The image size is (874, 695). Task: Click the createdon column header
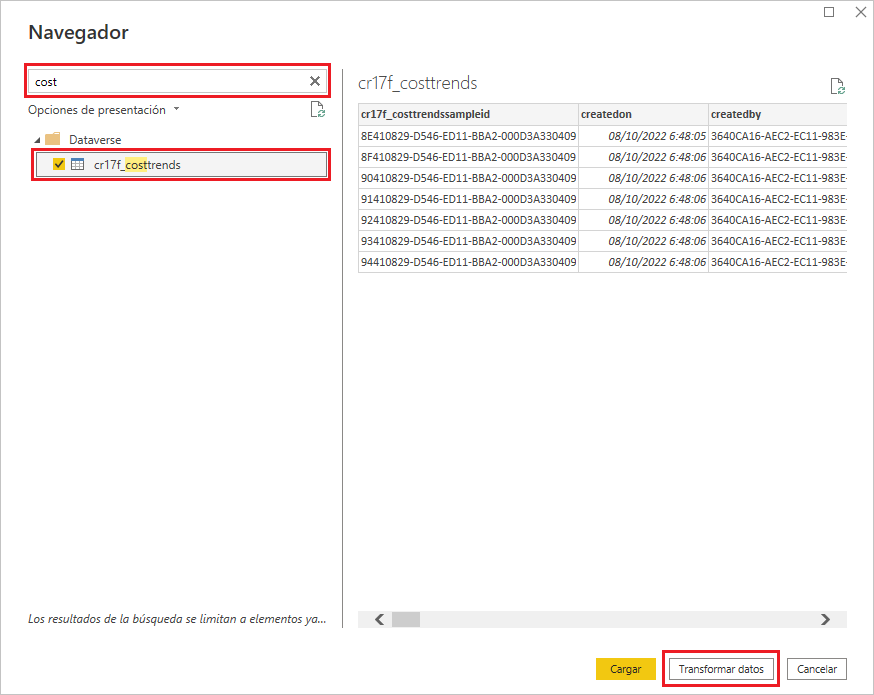click(643, 114)
